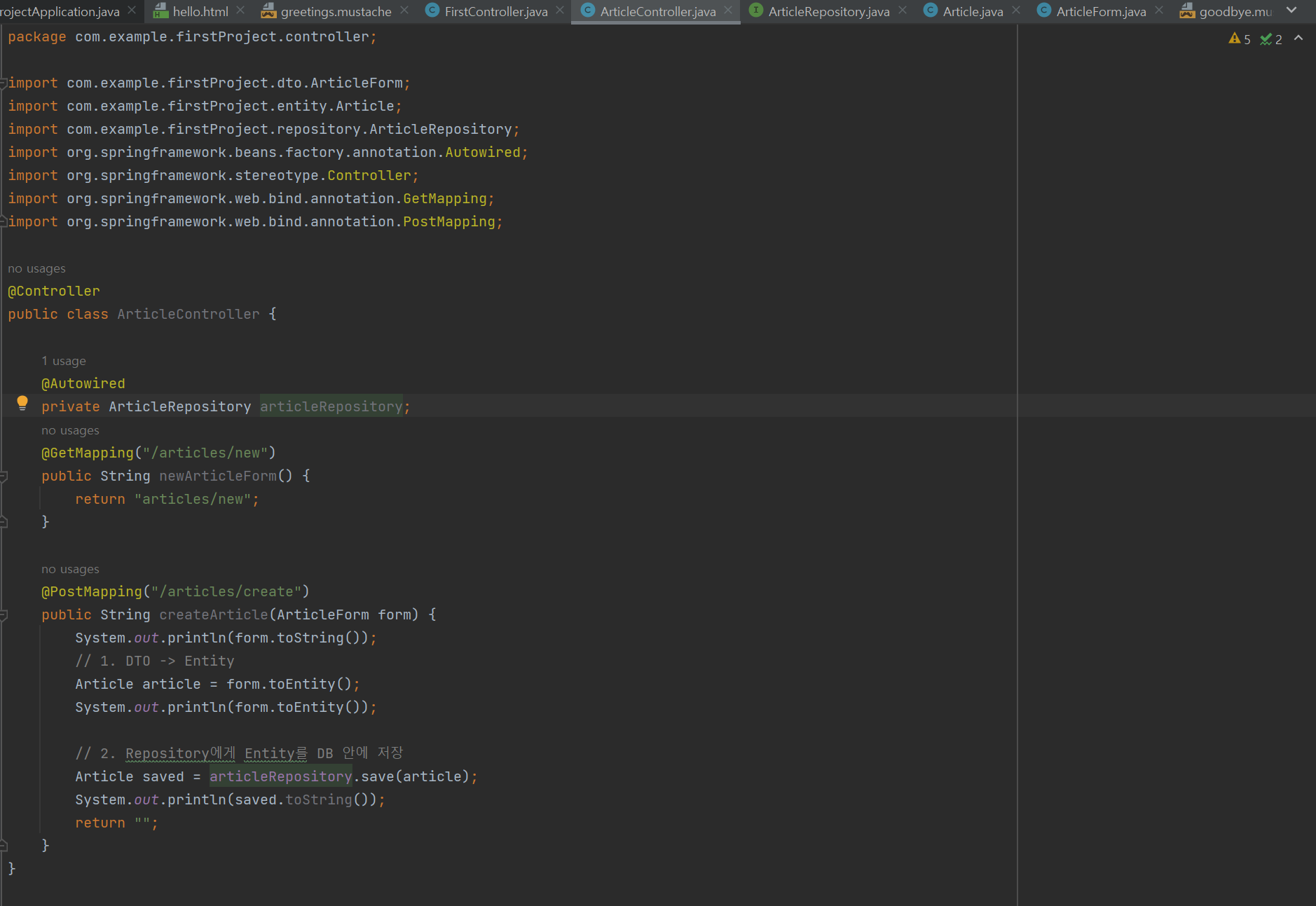Click the ArticleRepository interface icon

click(756, 10)
